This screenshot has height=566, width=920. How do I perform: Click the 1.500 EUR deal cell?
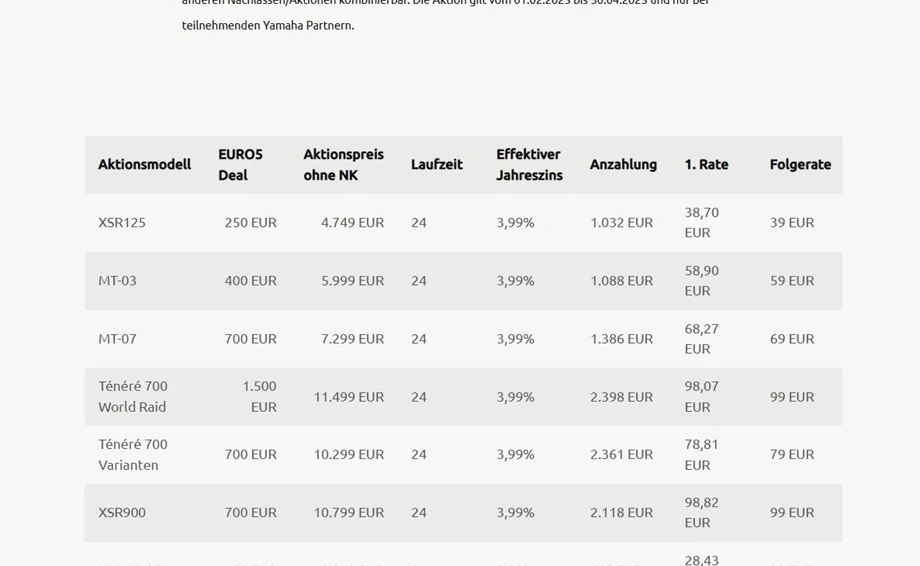260,396
